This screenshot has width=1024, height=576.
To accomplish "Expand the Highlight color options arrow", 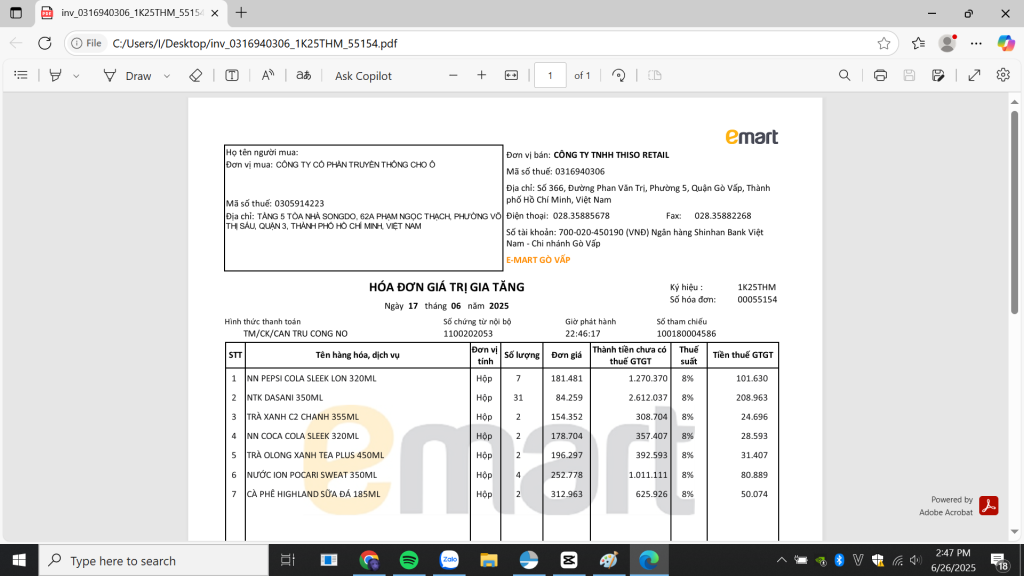I will [x=76, y=76].
